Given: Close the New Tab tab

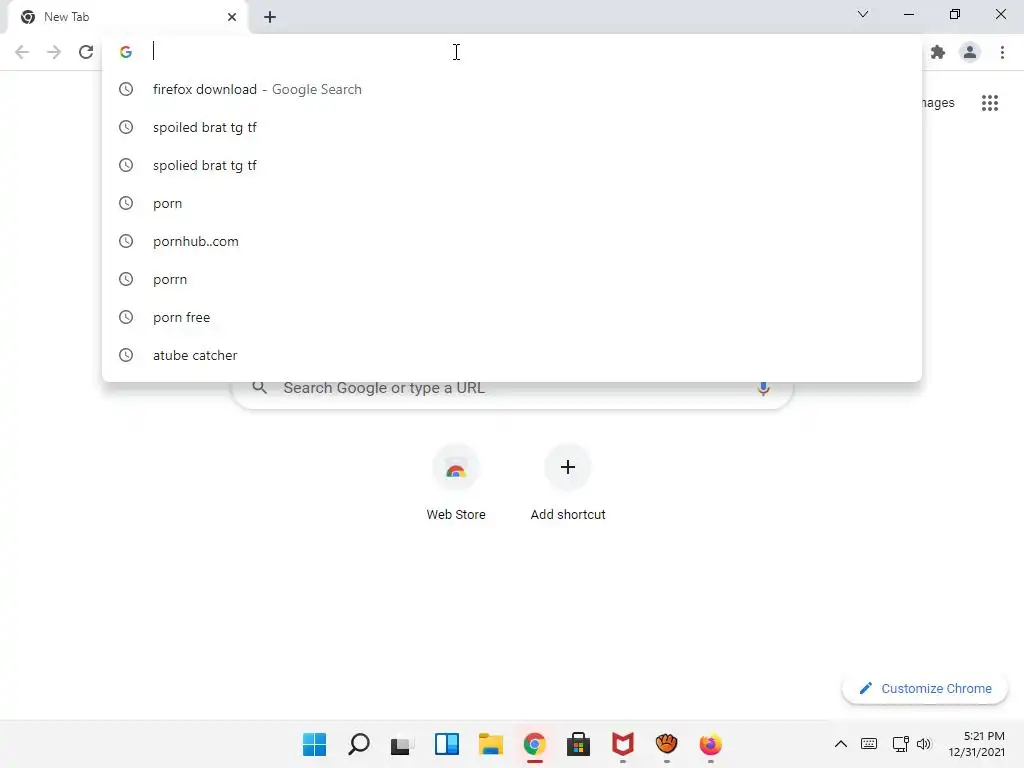Looking at the screenshot, I should [x=232, y=17].
